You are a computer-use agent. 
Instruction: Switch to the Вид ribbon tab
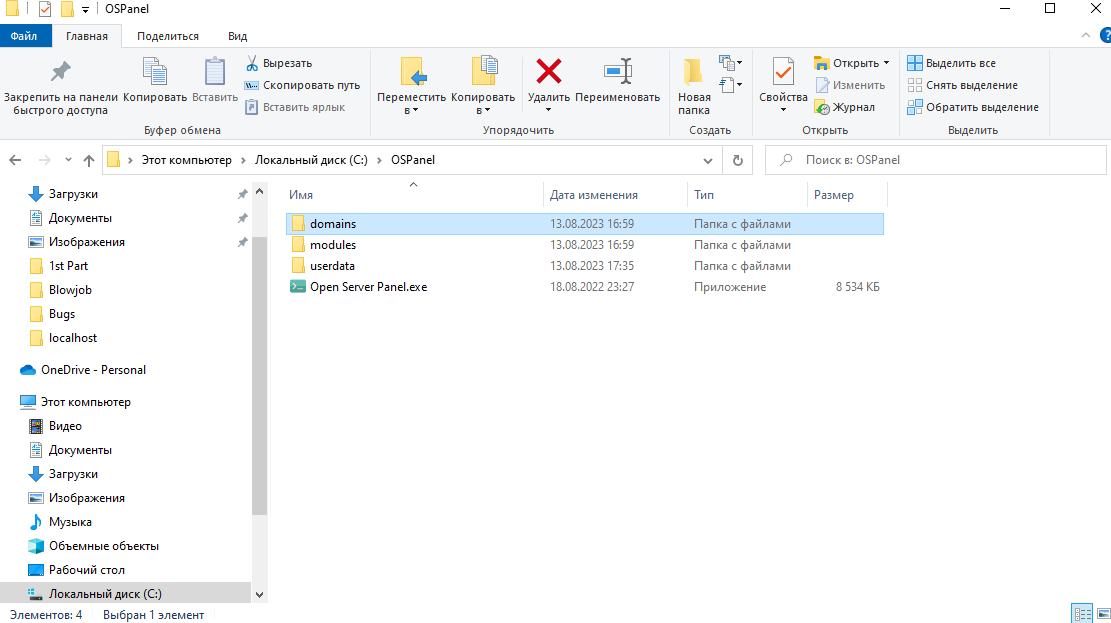[x=237, y=36]
